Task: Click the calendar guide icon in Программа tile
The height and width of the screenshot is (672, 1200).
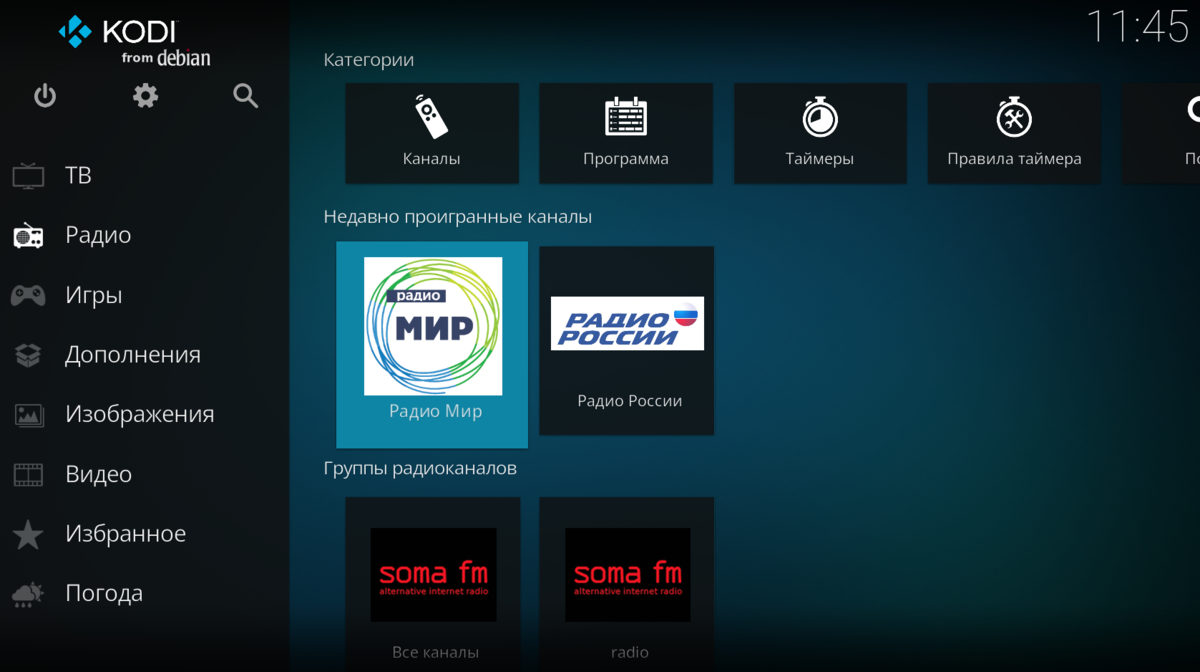Action: pos(626,116)
